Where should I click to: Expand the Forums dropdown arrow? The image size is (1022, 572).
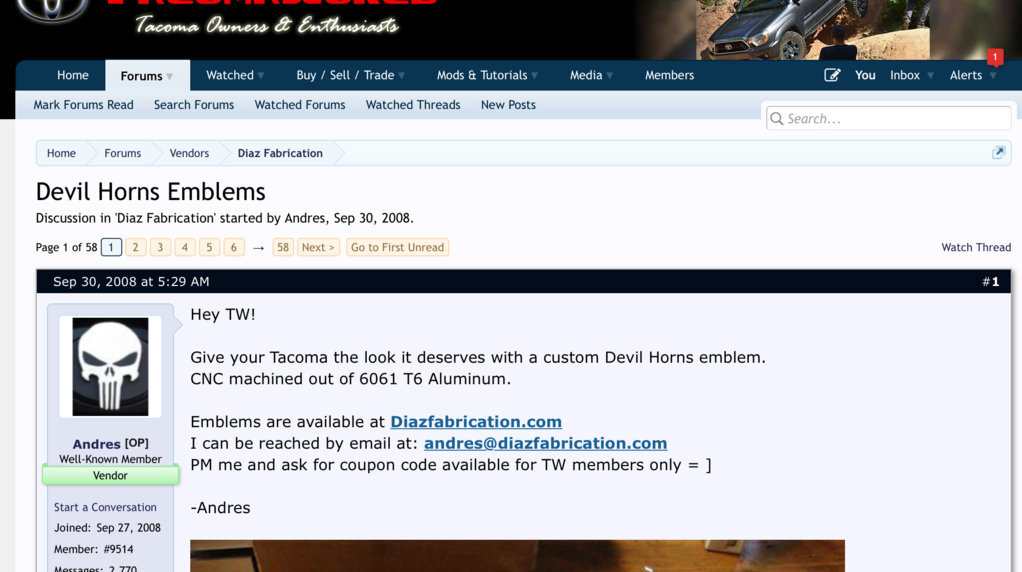click(x=169, y=76)
